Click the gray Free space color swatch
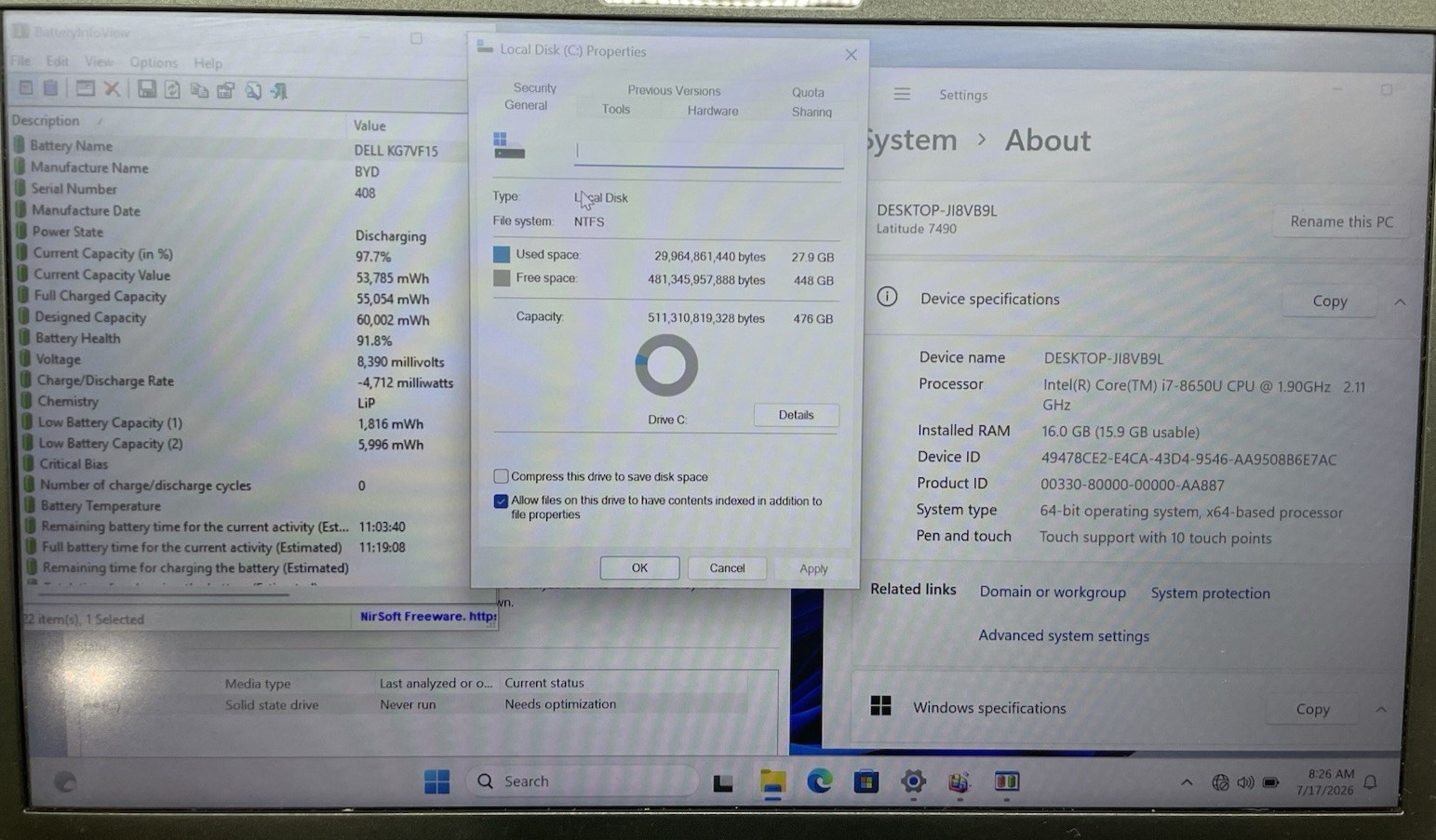 (x=501, y=277)
